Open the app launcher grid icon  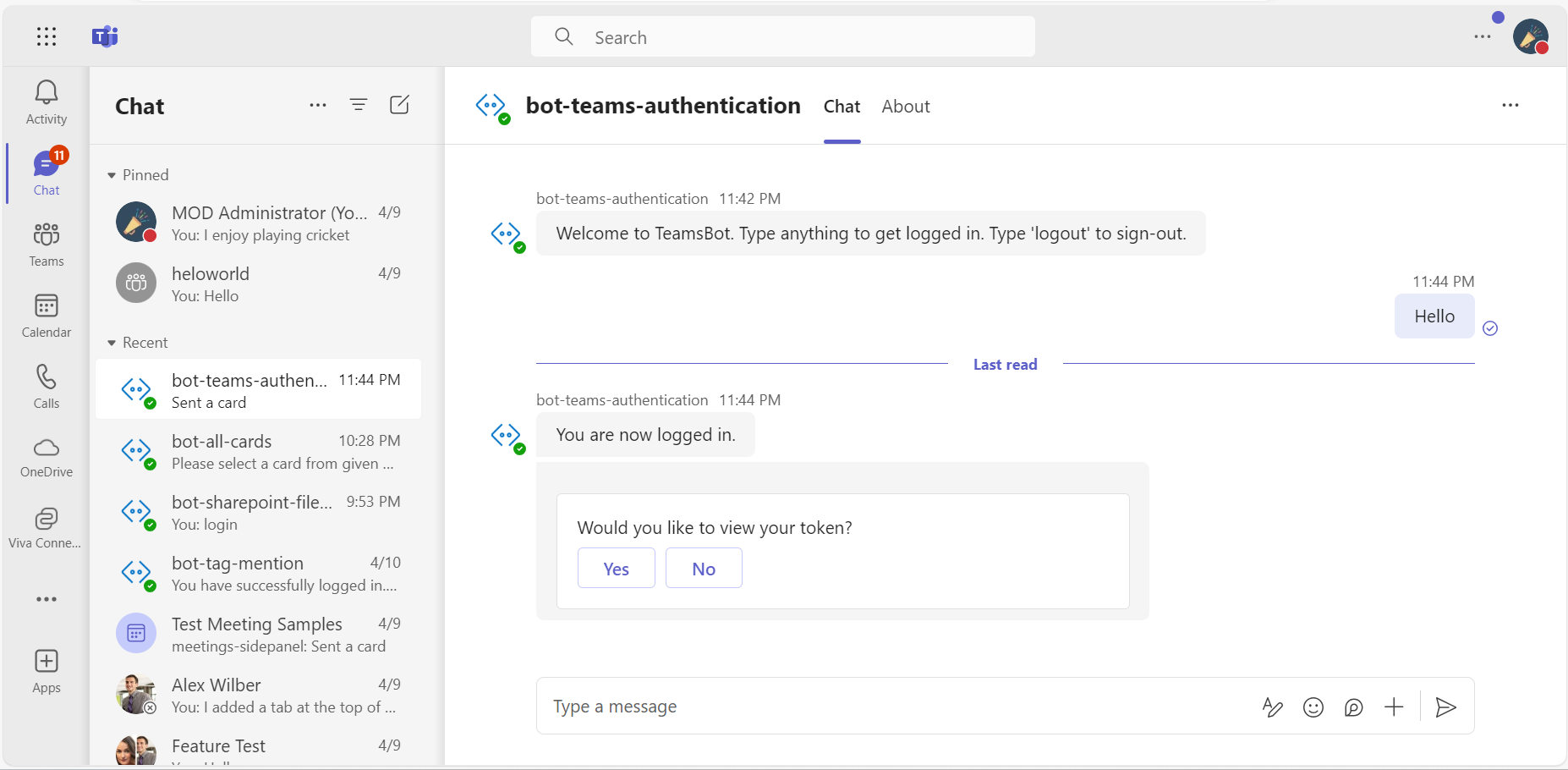[x=47, y=36]
